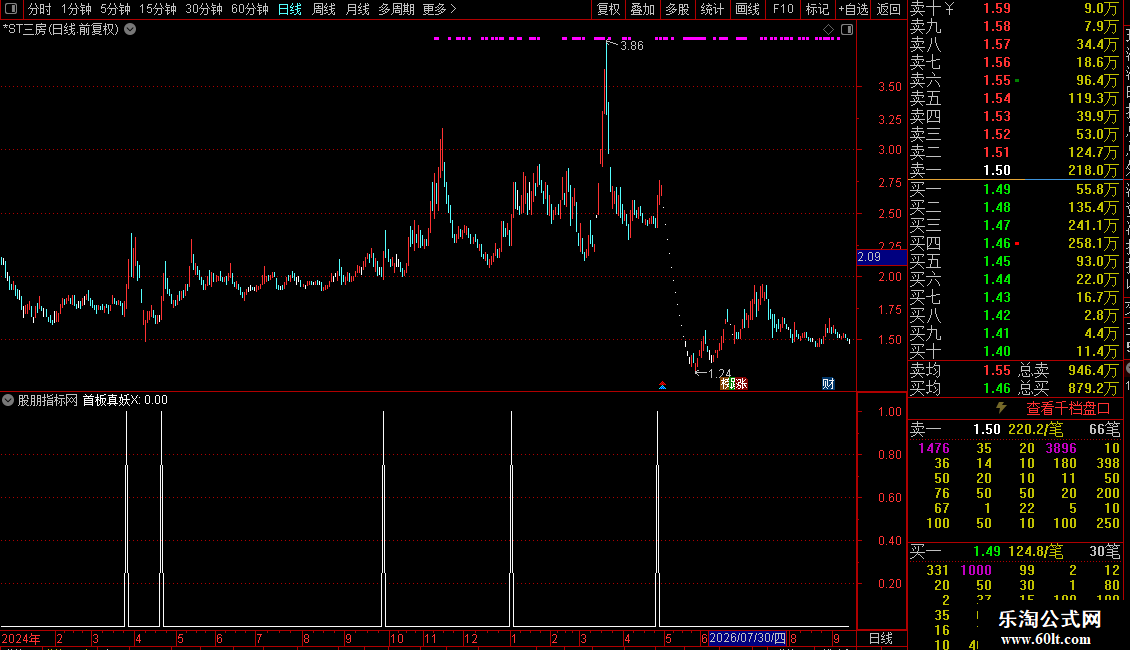The image size is (1130, 650).
Task: Click the 日线 label at chart bottom-right
Action: 881,638
